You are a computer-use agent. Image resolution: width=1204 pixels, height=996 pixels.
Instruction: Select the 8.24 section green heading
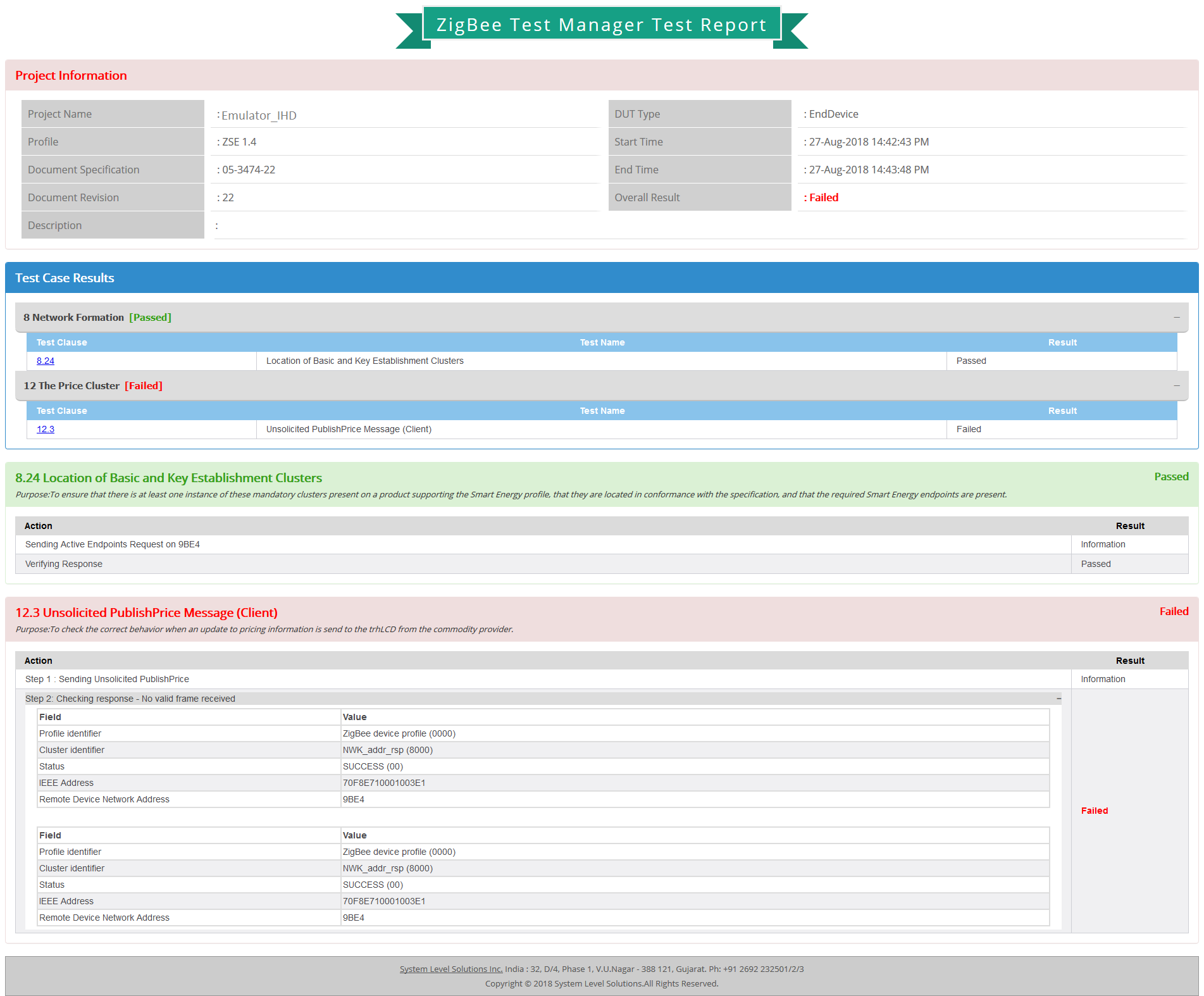click(x=168, y=478)
